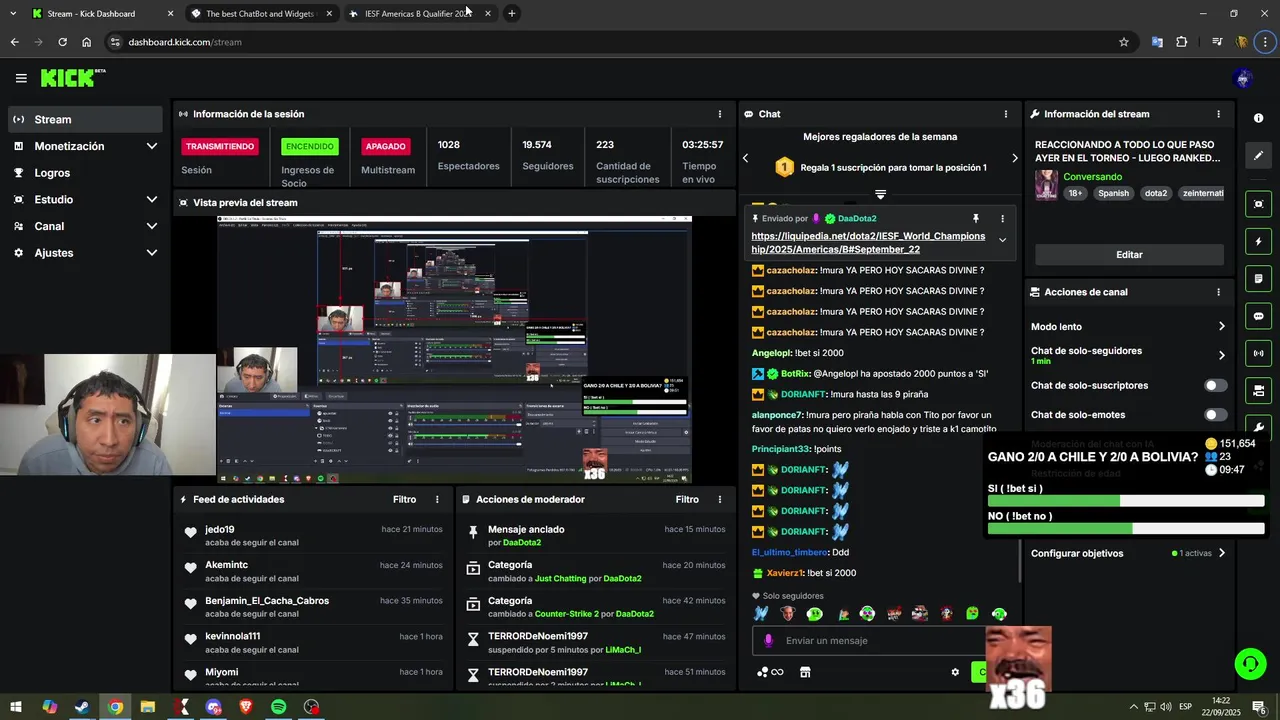Viewport: 1280px width, 720px height.
Task: Click the TRANSMITIENDO session badge
Action: point(220,147)
